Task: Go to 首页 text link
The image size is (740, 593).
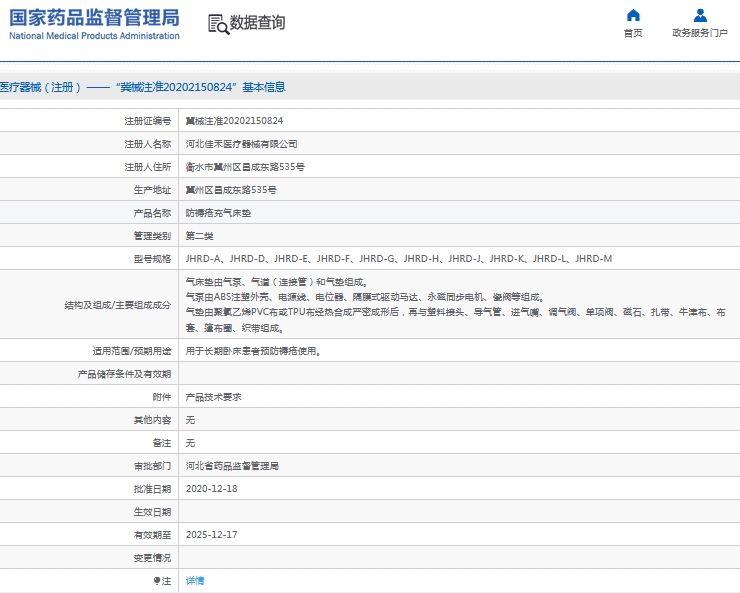Action: [x=633, y=33]
